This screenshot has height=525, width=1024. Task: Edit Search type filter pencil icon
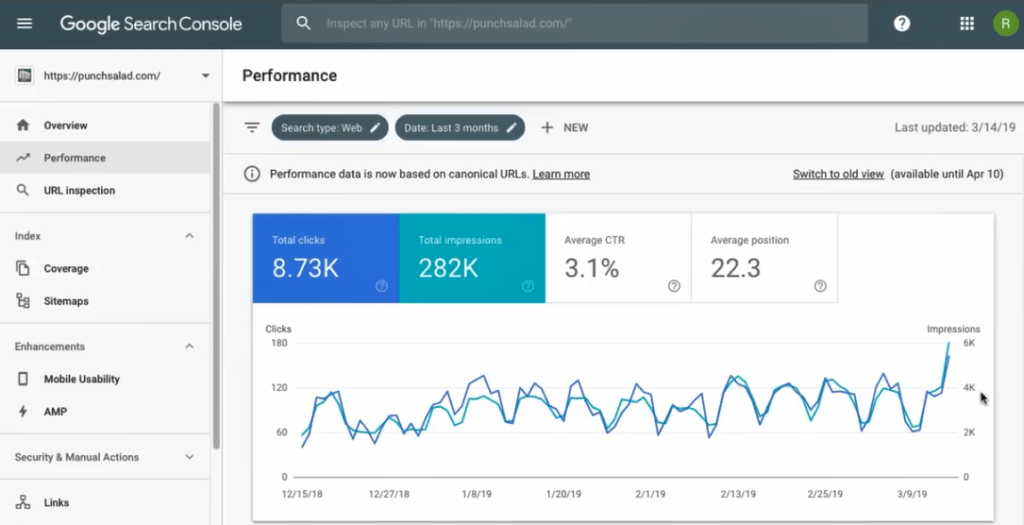click(375, 128)
